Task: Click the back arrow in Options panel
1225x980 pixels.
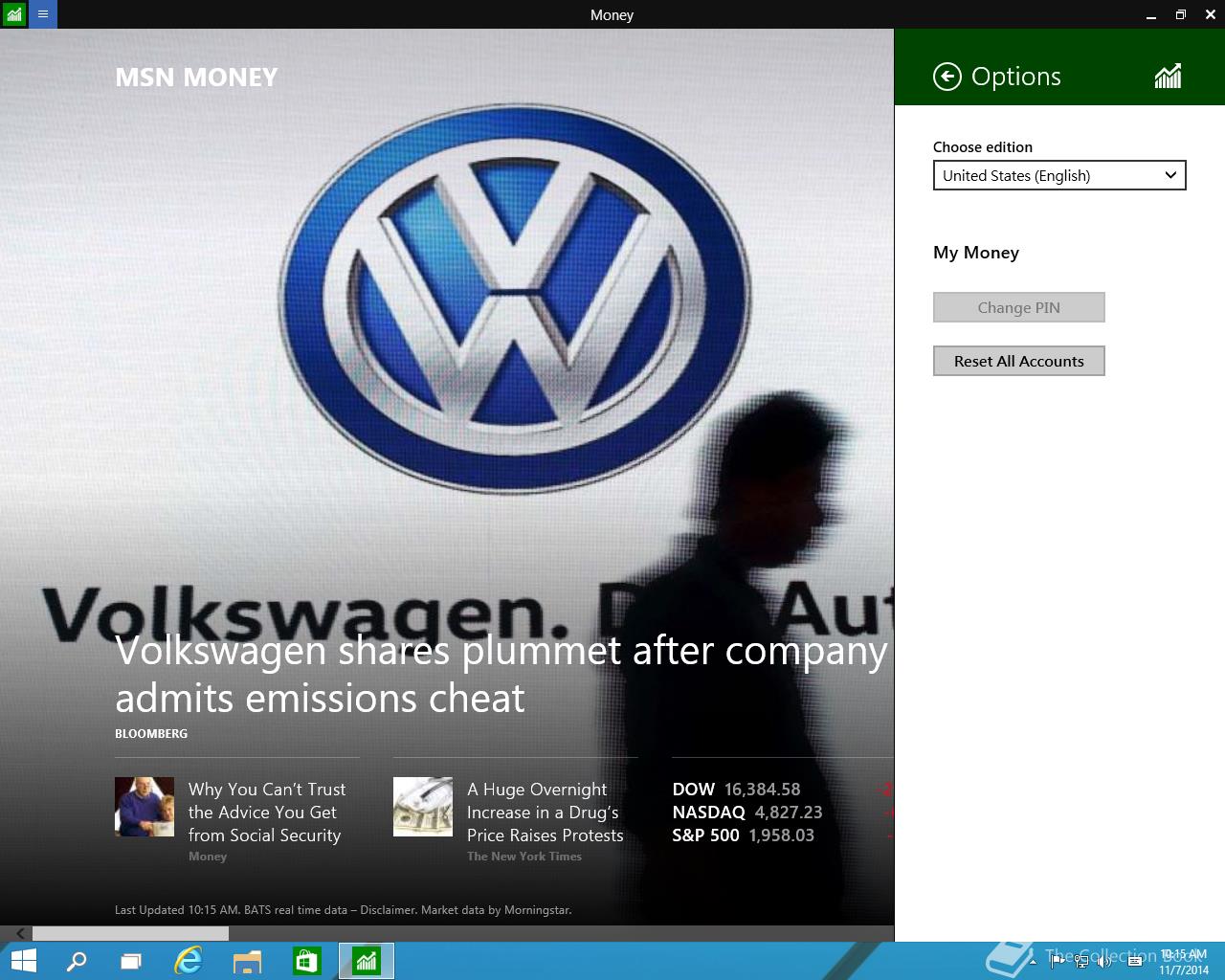Action: (x=947, y=77)
